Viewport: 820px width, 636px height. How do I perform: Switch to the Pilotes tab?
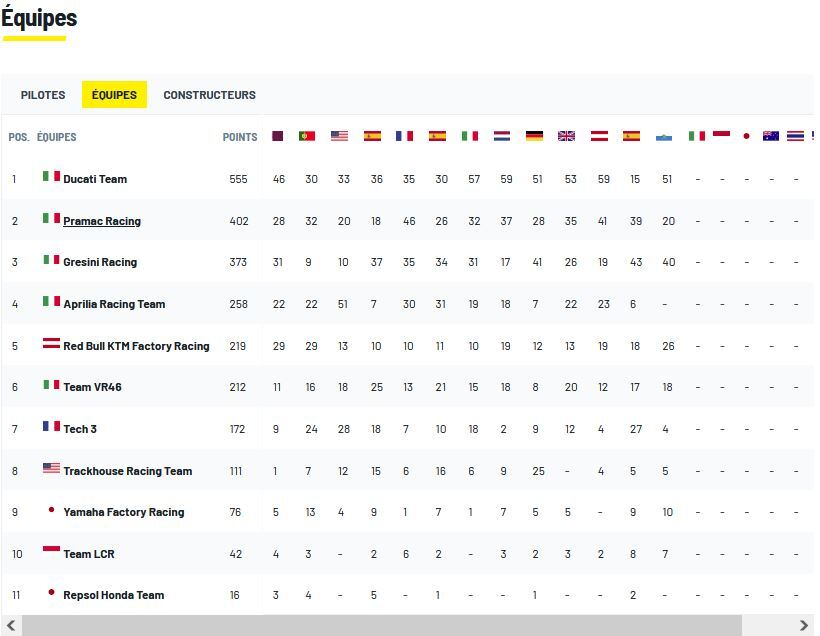(x=43, y=95)
